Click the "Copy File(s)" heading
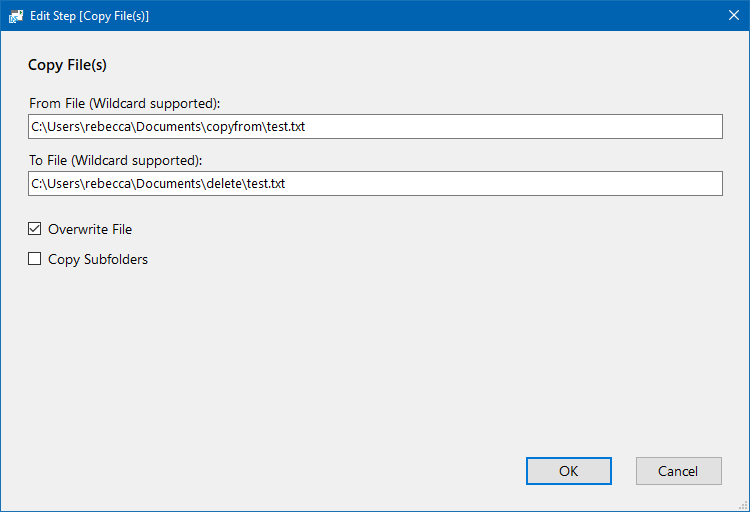 click(67, 65)
